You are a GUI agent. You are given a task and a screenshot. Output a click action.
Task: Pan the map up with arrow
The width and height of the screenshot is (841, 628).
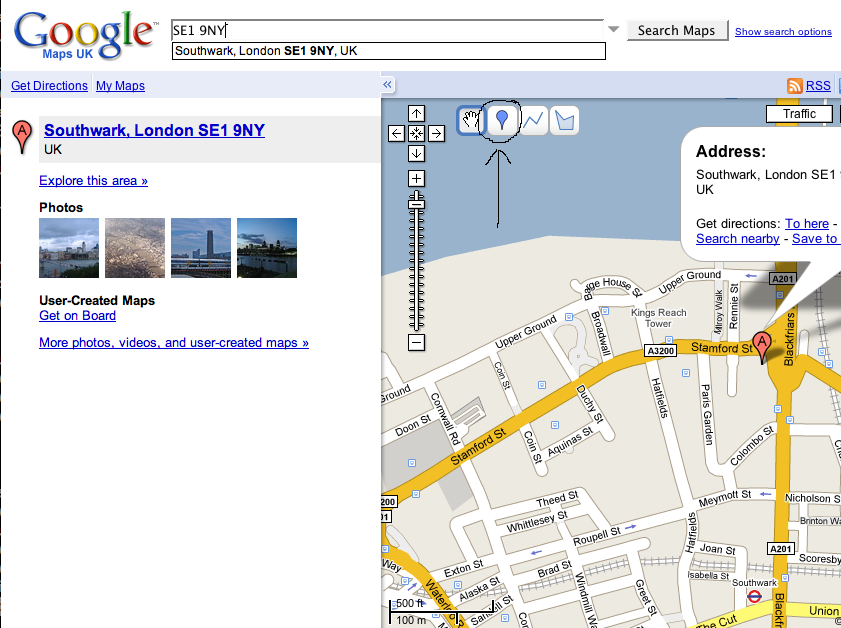[x=417, y=114]
